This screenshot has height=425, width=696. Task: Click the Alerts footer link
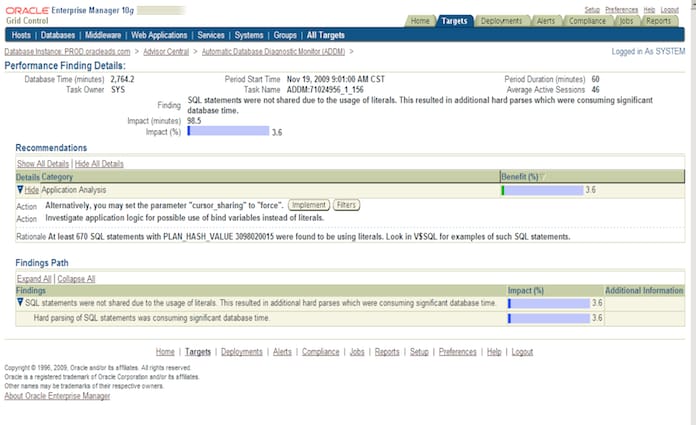[x=282, y=352]
